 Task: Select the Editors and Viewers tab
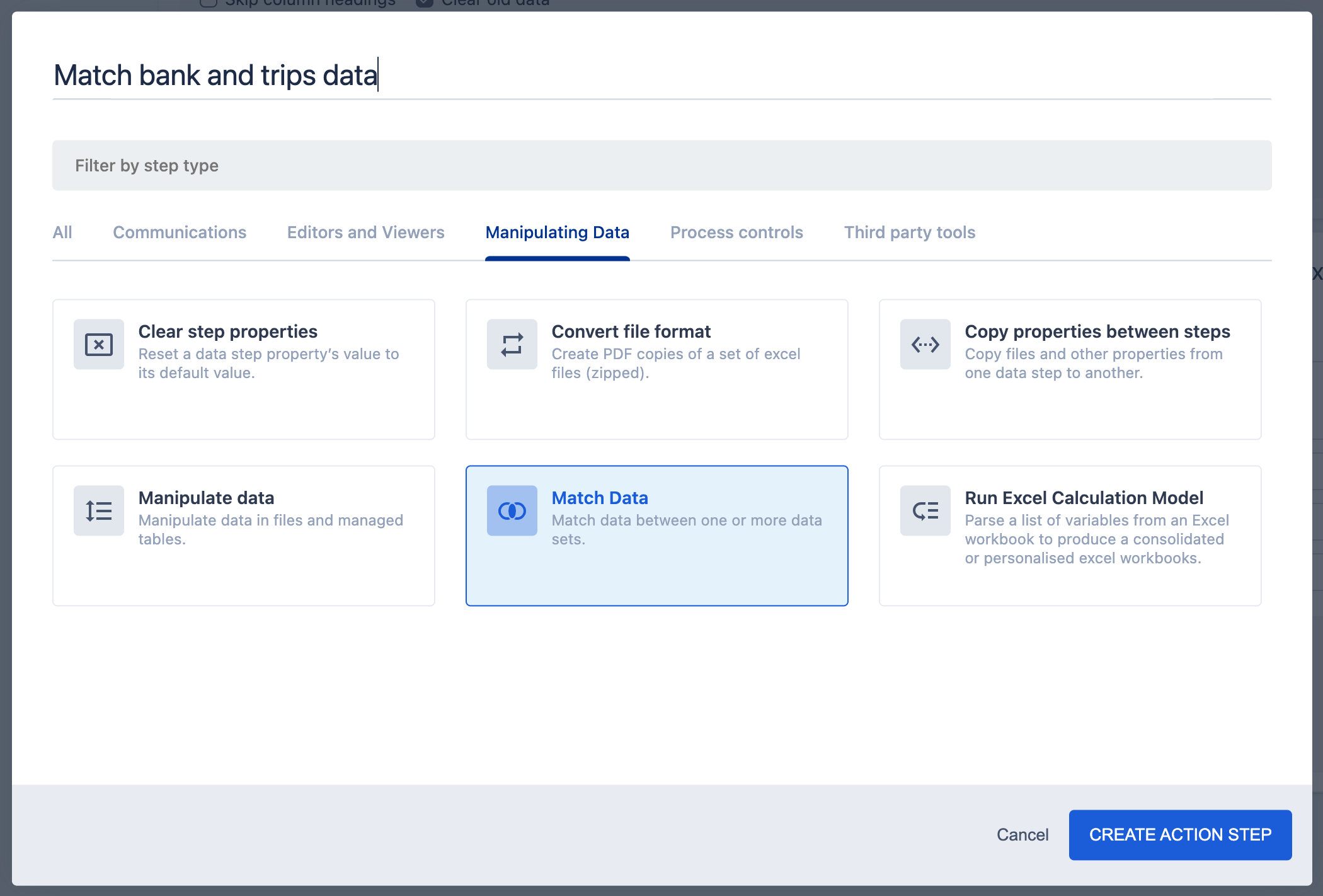click(x=365, y=233)
